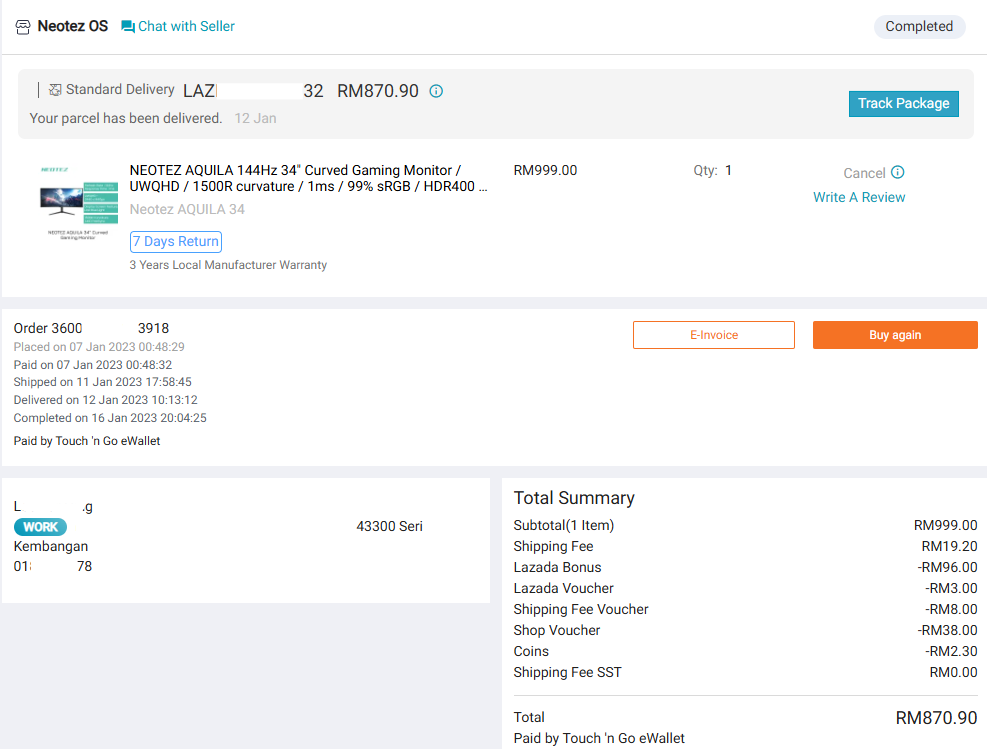Select Lazada Voucher amount -RM3.00

click(x=951, y=588)
